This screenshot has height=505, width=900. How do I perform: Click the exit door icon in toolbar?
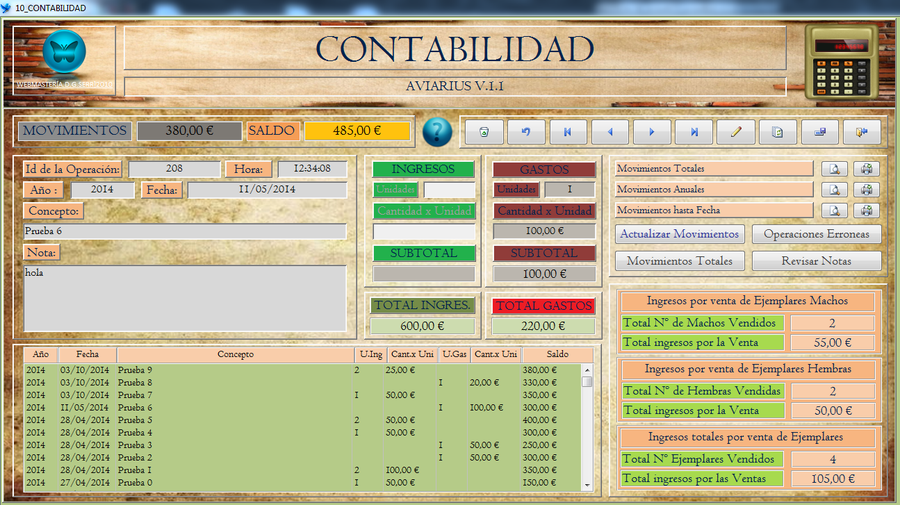(862, 131)
